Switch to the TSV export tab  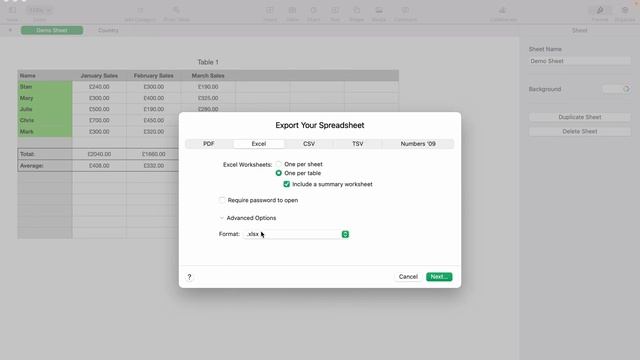pyautogui.click(x=358, y=144)
